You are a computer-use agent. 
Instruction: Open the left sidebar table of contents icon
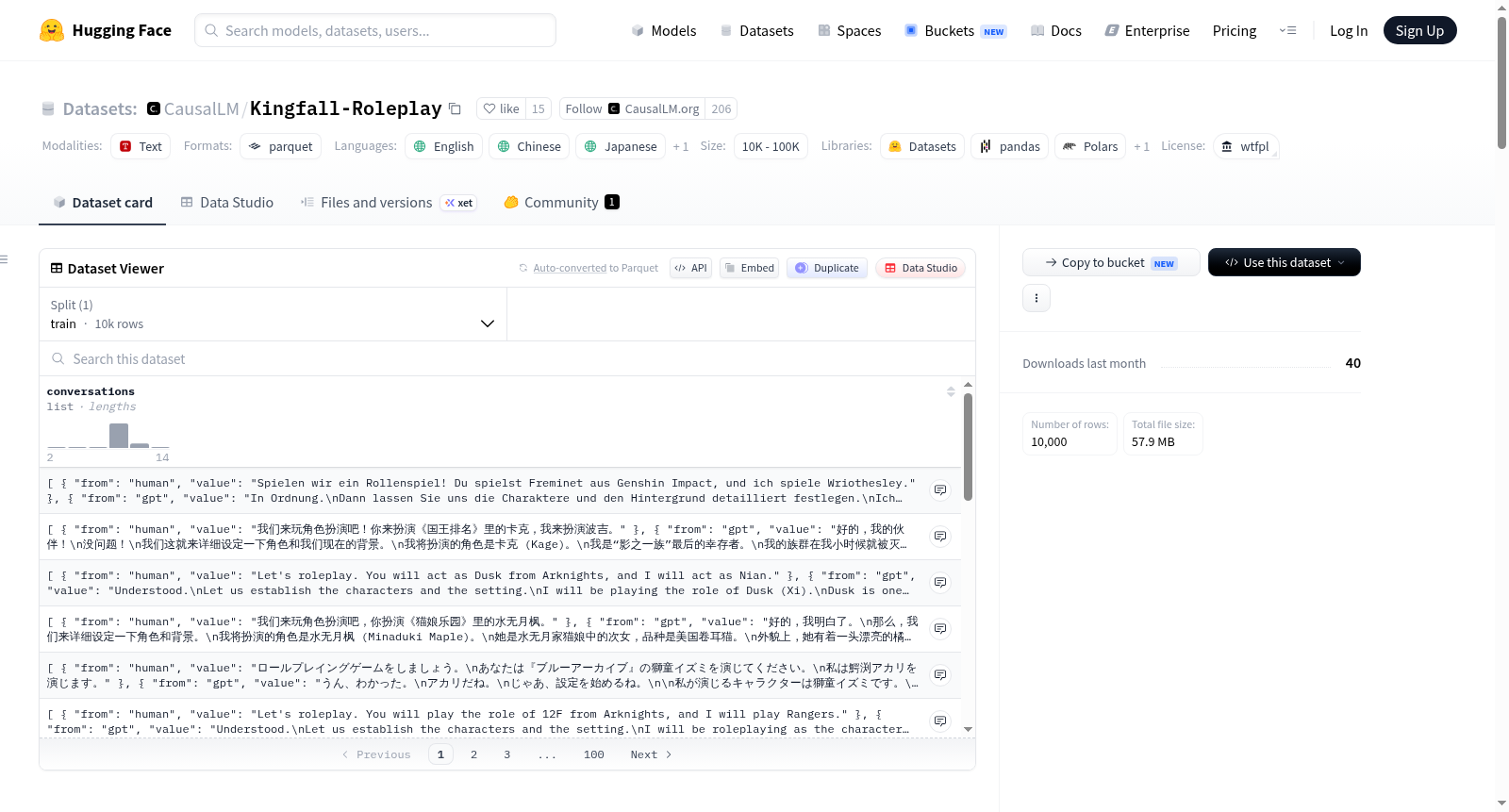tap(4, 259)
